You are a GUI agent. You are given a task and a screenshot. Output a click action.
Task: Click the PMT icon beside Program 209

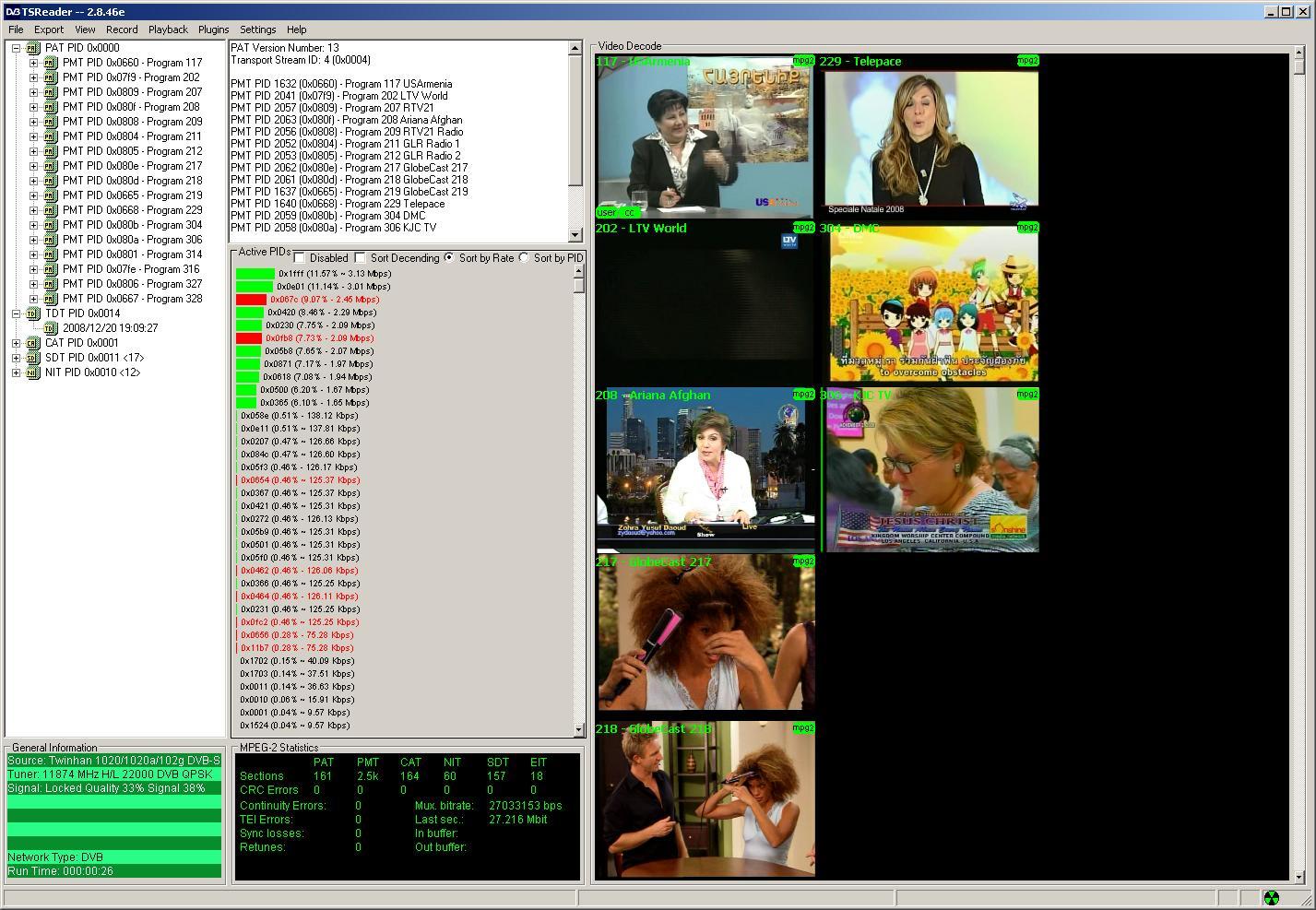point(51,122)
